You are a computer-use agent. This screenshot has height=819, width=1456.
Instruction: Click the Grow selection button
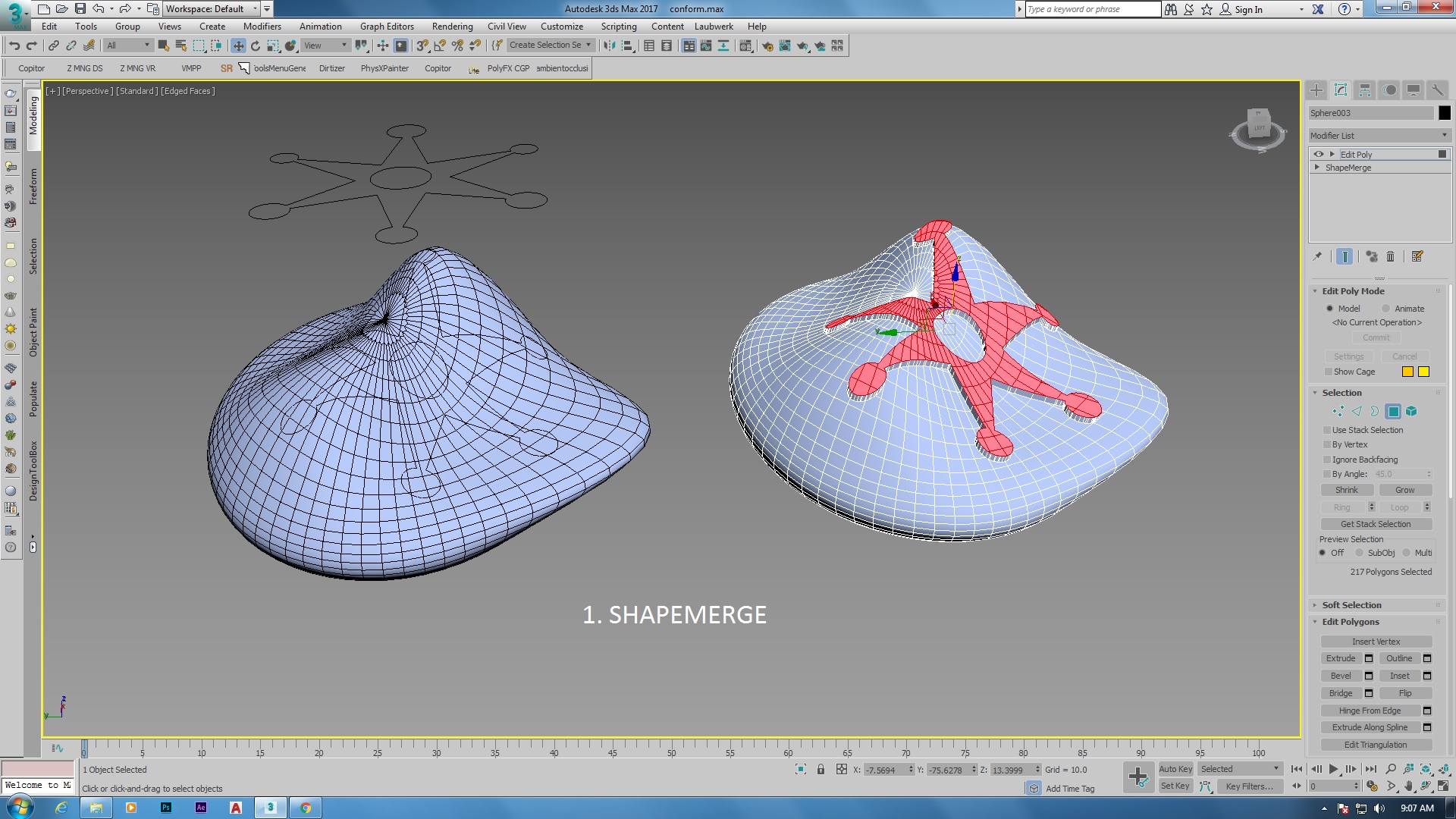point(1404,491)
